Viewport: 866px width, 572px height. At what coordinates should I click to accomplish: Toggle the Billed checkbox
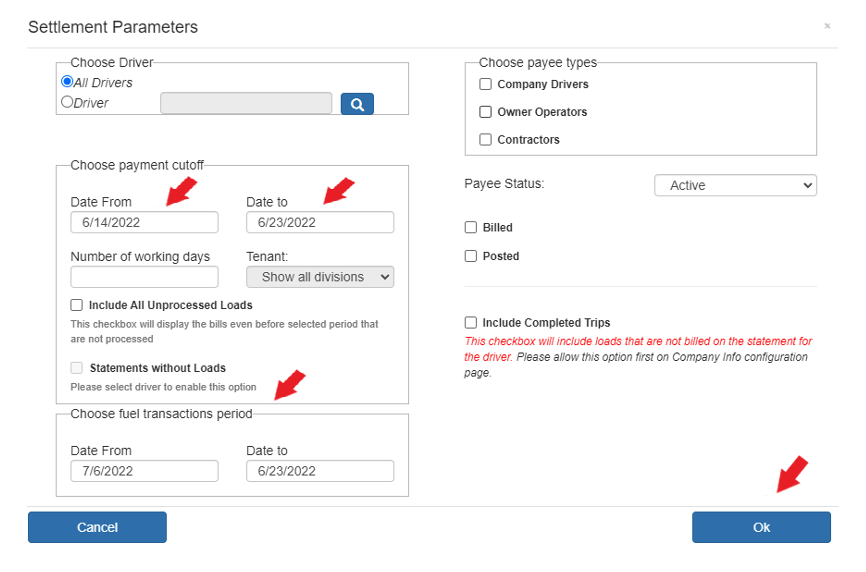coord(471,227)
